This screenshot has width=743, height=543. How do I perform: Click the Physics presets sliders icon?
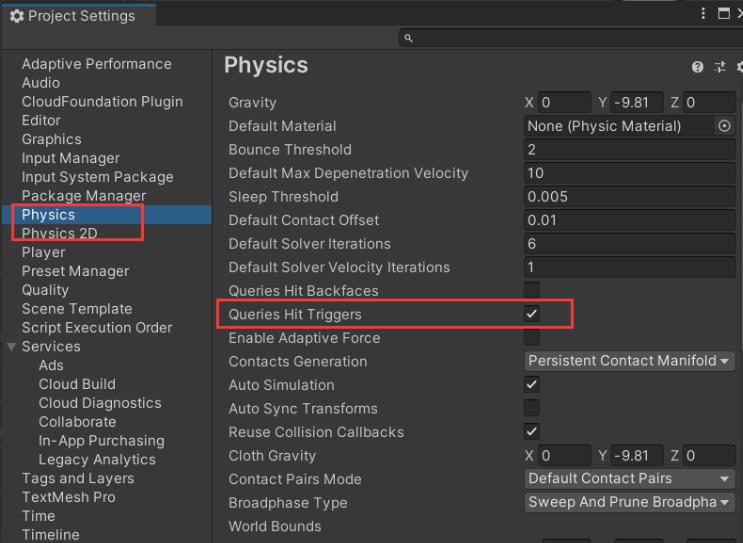(719, 67)
